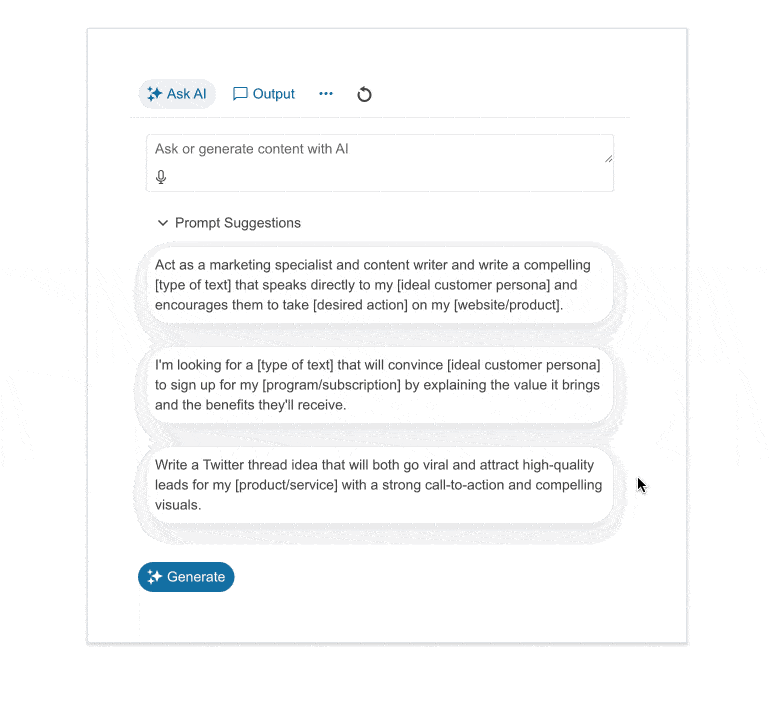Pick the Twitter thread idea prompt suggestion
Image resolution: width=770 pixels, height=705 pixels.
[x=379, y=485]
